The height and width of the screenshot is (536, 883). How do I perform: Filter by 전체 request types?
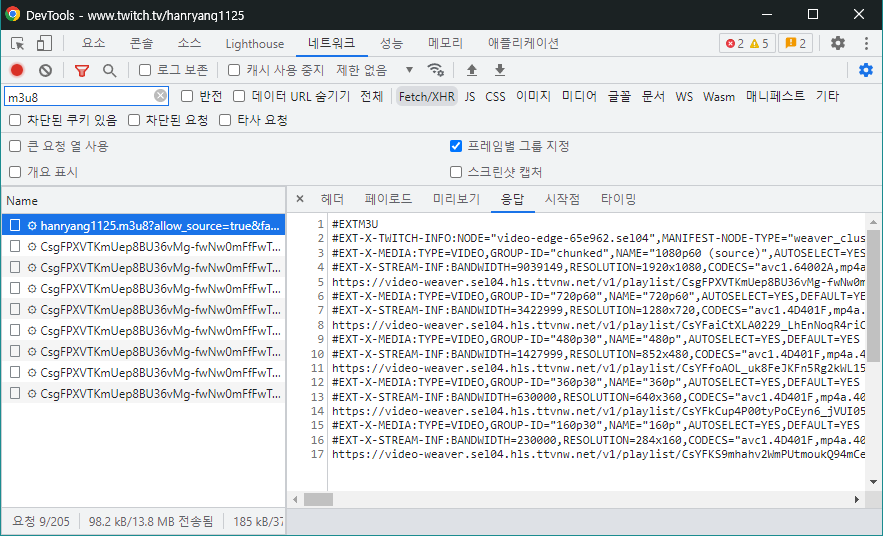[372, 96]
